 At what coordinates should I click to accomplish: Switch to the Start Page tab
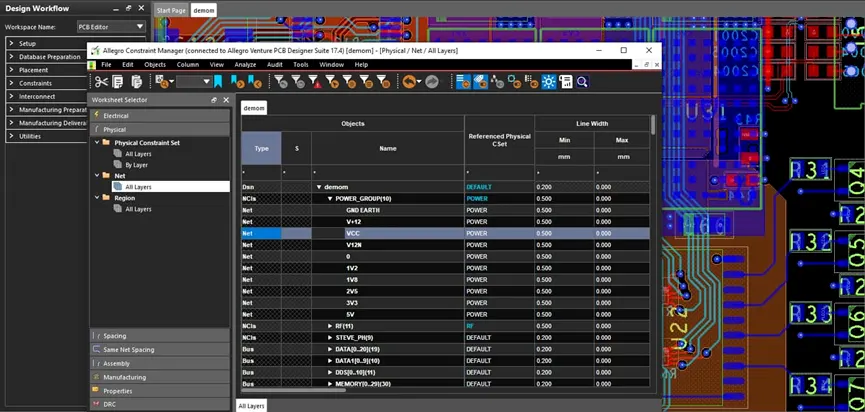click(x=171, y=9)
